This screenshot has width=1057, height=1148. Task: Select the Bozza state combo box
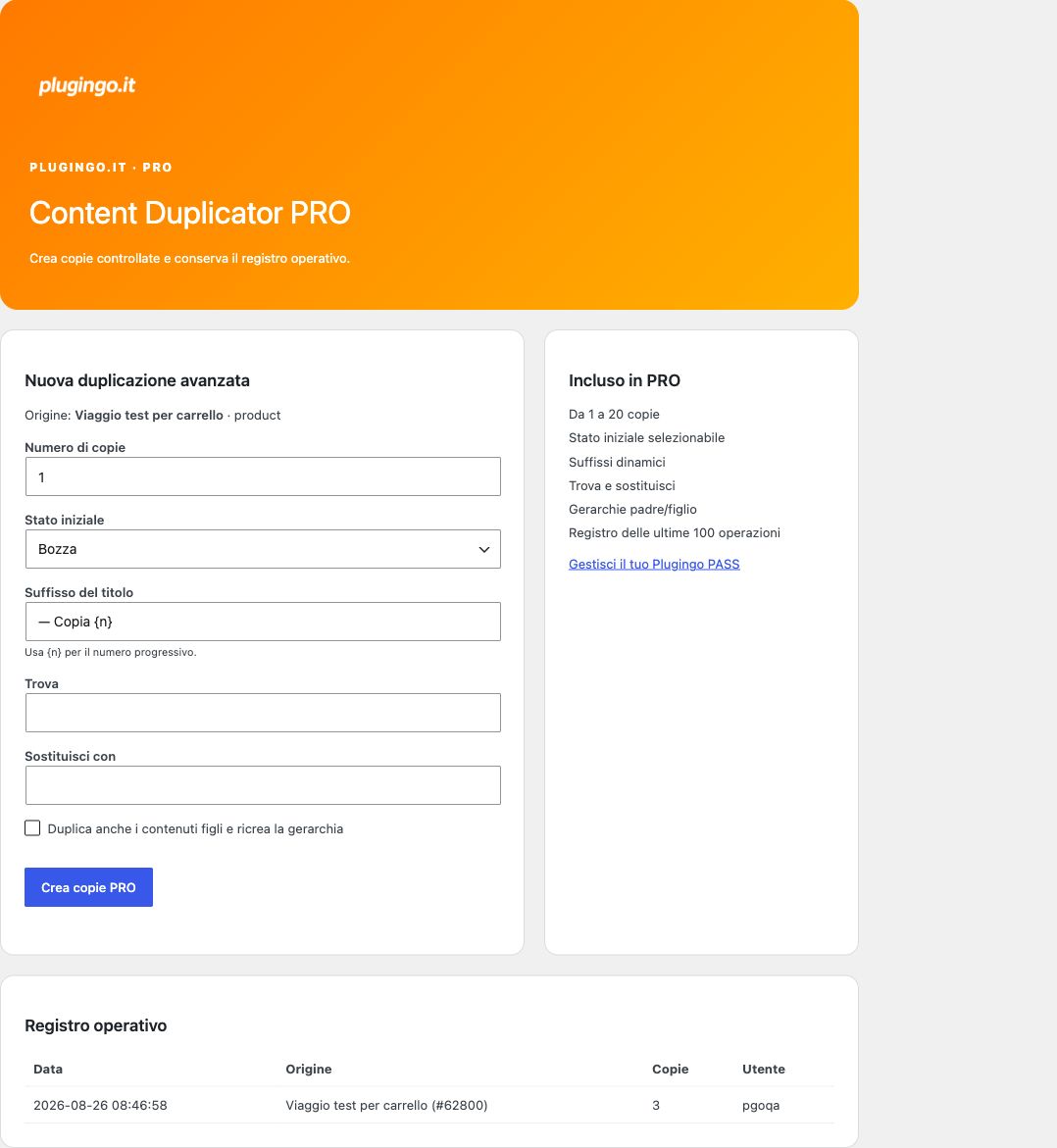point(263,549)
